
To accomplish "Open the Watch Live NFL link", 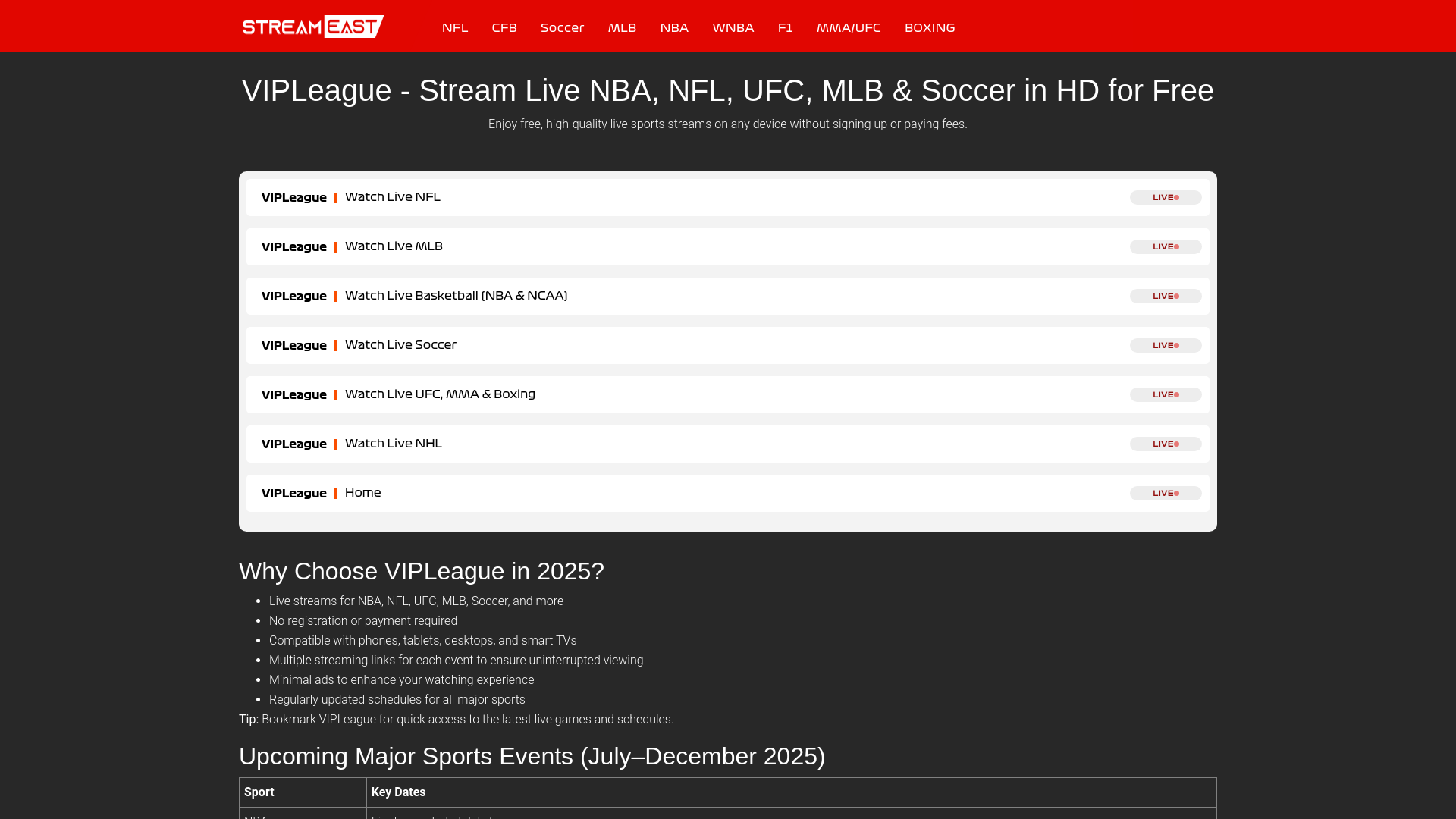I will (392, 197).
